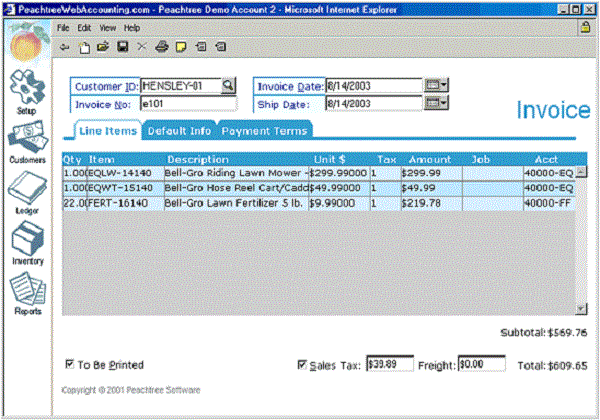Toggle the Sales Tax checkbox
Viewport: 600px width, 420px height.
pyautogui.click(x=302, y=365)
